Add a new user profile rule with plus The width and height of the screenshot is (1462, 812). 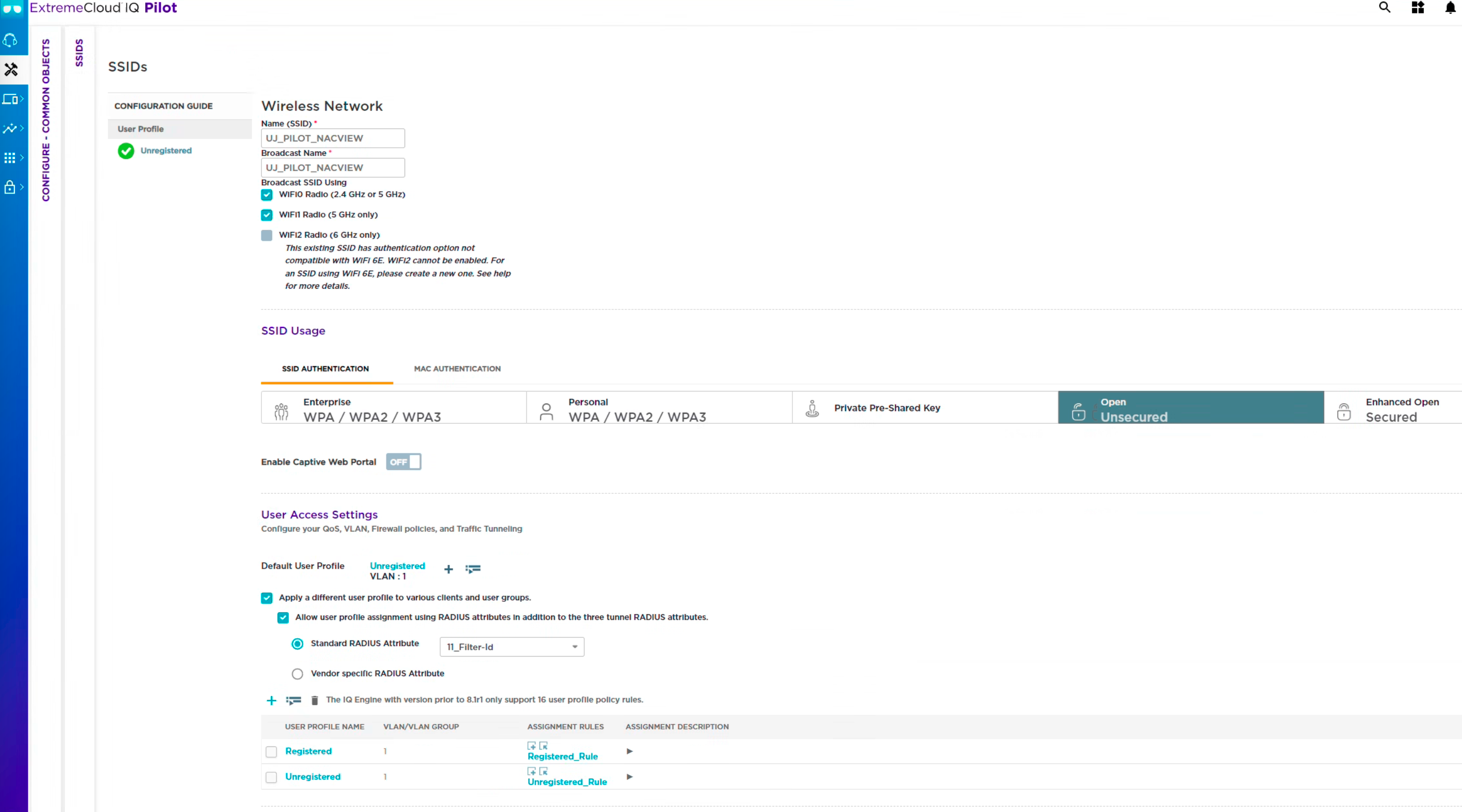click(271, 700)
